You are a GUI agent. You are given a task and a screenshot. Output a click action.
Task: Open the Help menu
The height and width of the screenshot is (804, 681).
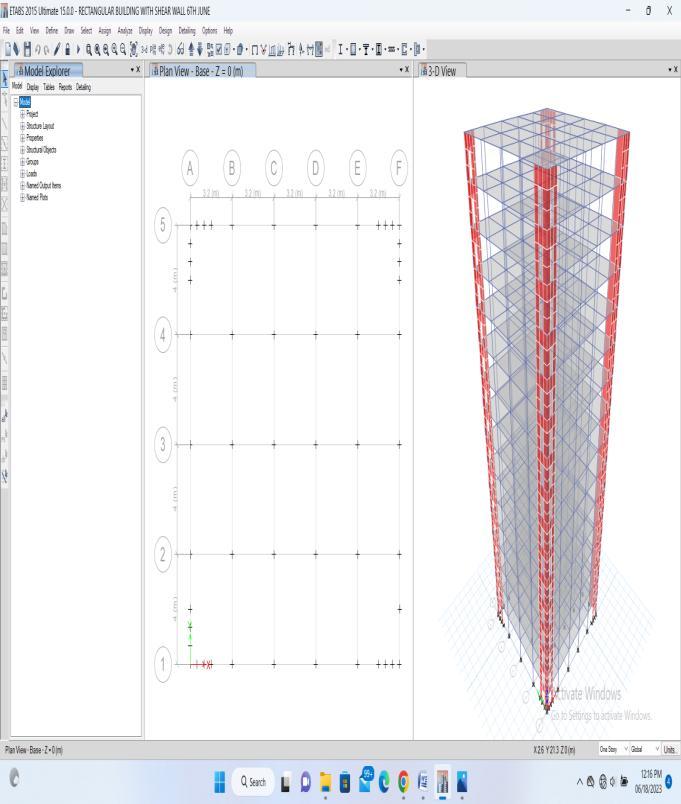[x=228, y=31]
